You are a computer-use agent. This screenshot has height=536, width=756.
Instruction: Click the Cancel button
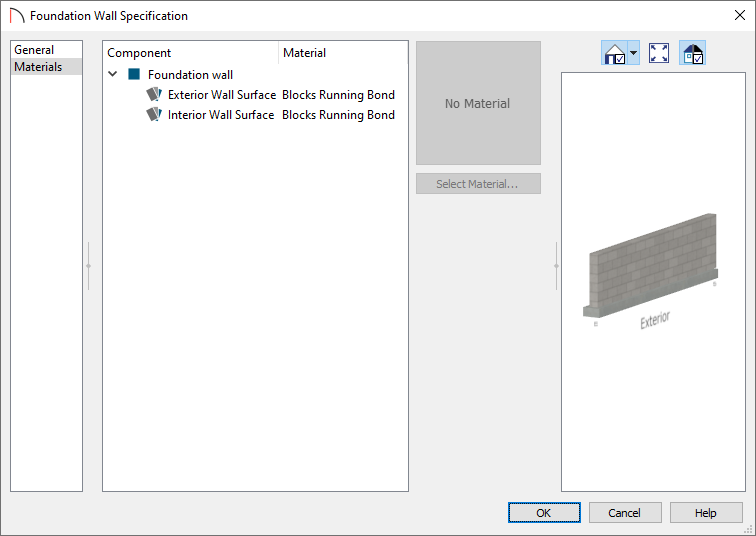coord(625,512)
